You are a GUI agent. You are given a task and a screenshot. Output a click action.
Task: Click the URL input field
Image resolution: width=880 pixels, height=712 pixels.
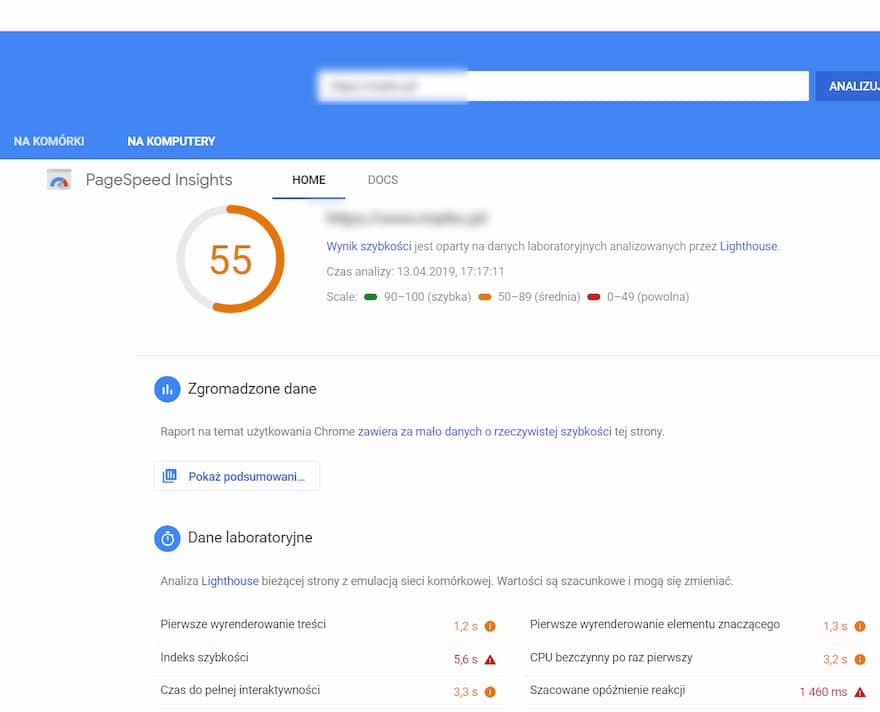pyautogui.click(x=563, y=86)
